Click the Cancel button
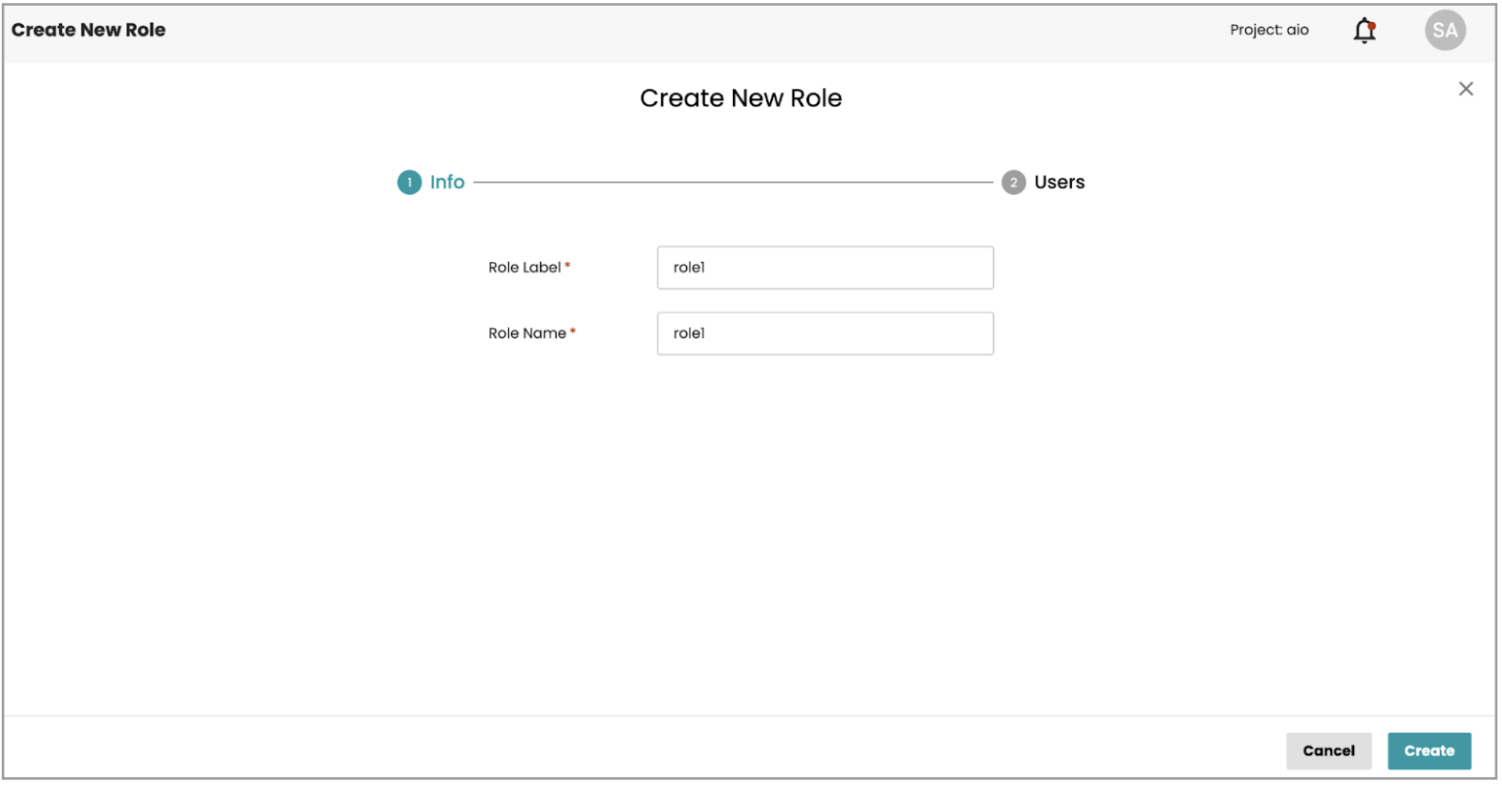The width and height of the screenshot is (1502, 786). coord(1329,750)
